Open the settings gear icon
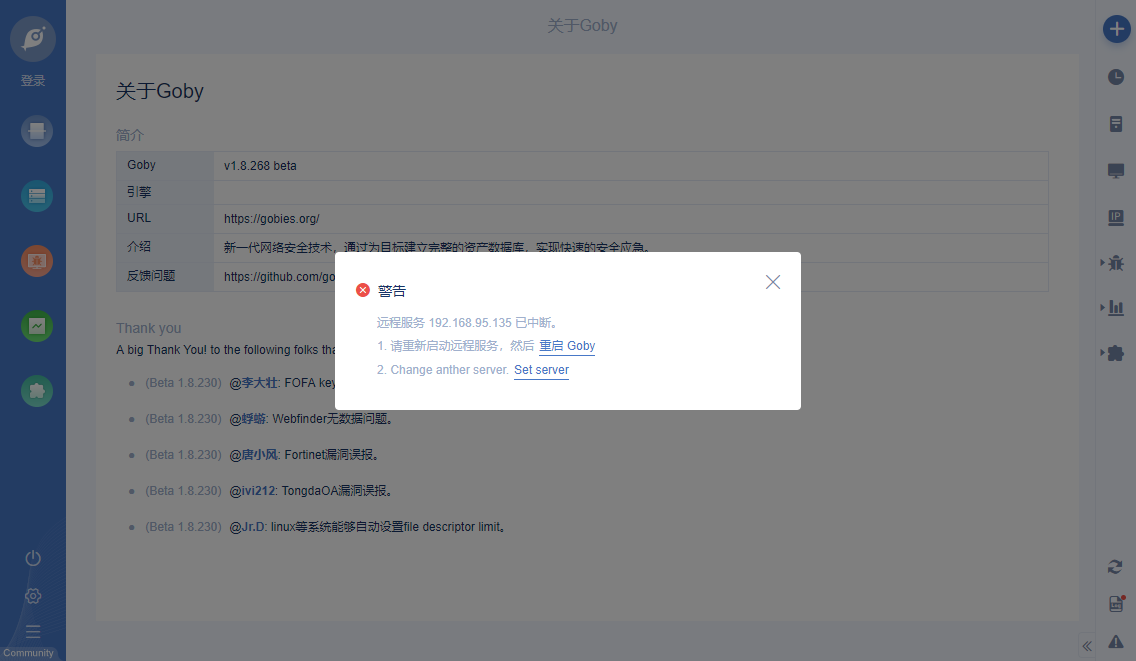 click(32, 596)
